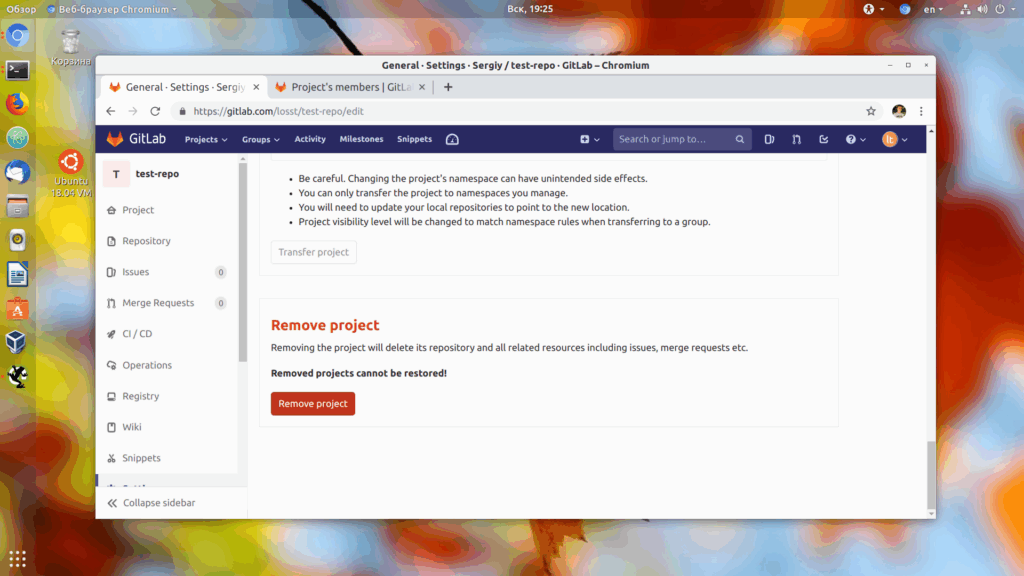
Task: Click the Snippets scissors icon in sidebar
Action: point(111,458)
